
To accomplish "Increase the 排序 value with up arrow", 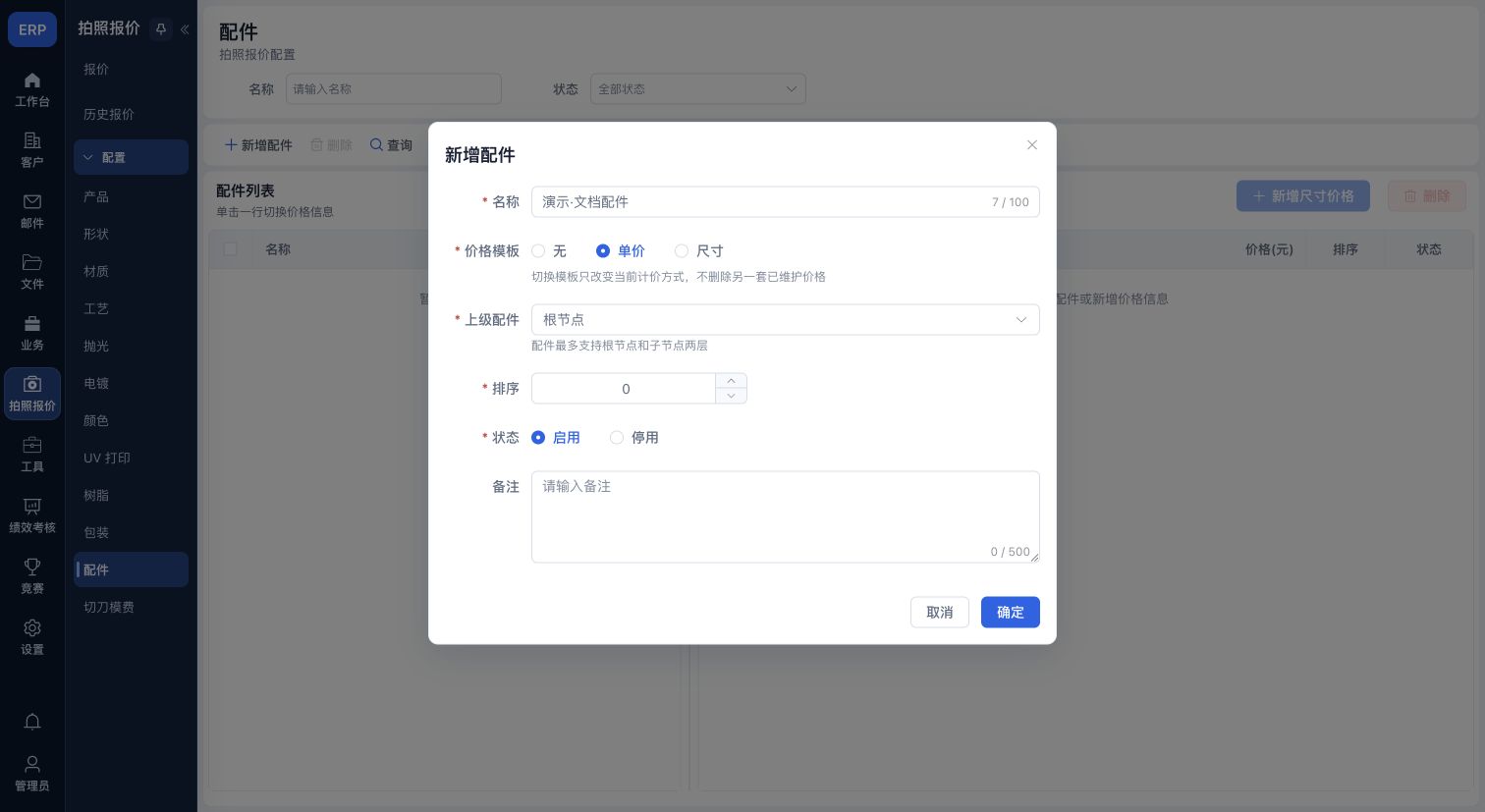I will [731, 381].
